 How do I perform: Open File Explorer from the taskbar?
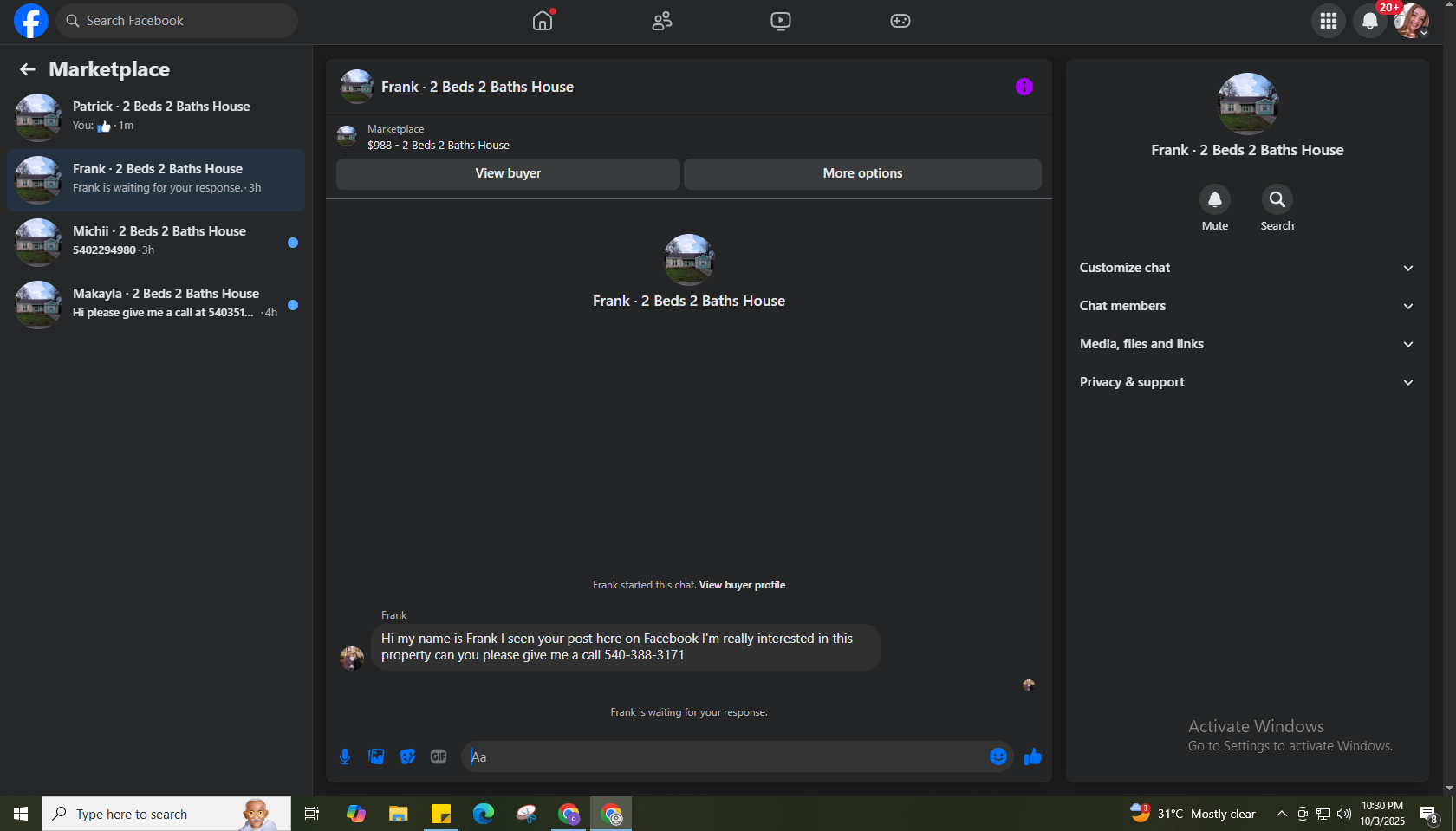pyautogui.click(x=399, y=814)
